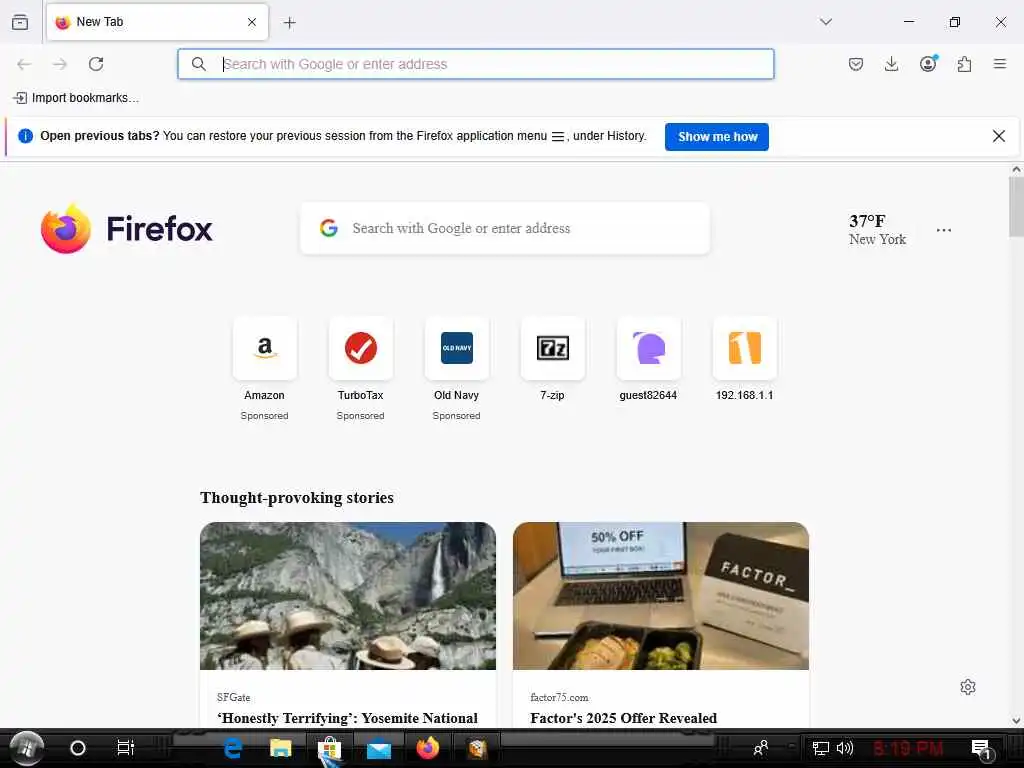
Task: Open the Firefox application hamburger menu
Action: (x=1000, y=64)
